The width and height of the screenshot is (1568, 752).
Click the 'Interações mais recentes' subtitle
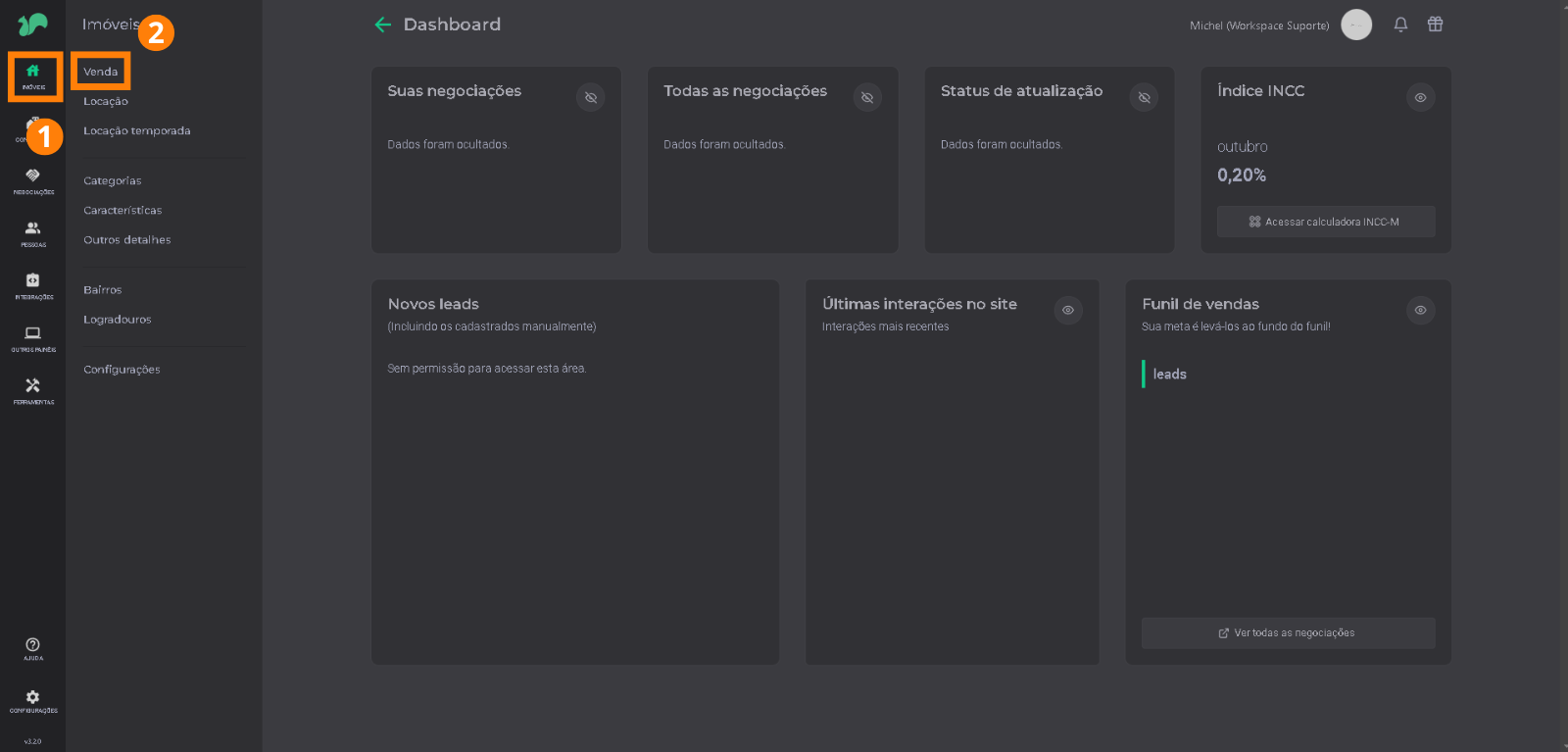point(886,326)
